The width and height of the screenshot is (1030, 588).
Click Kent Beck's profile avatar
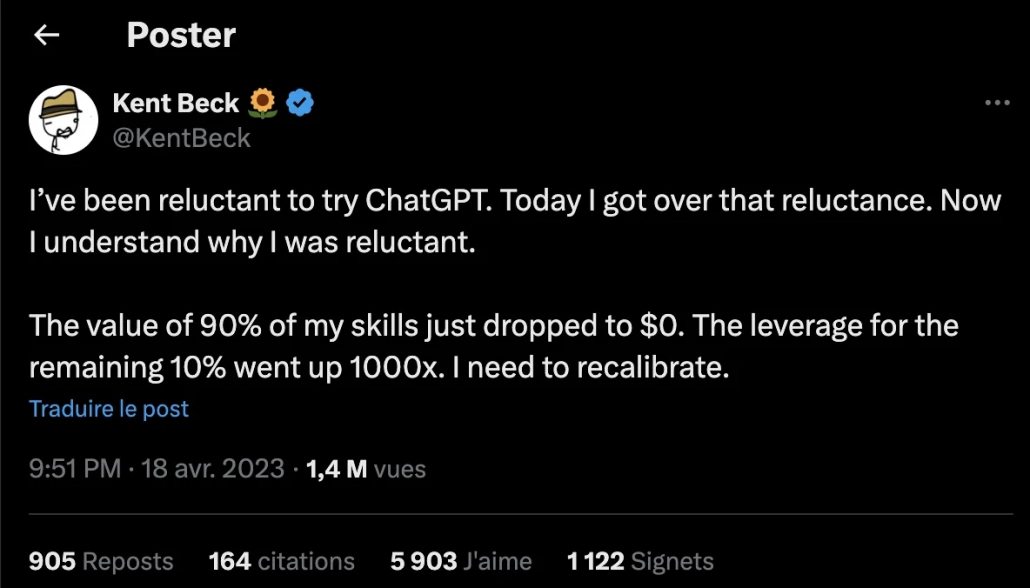coord(63,119)
